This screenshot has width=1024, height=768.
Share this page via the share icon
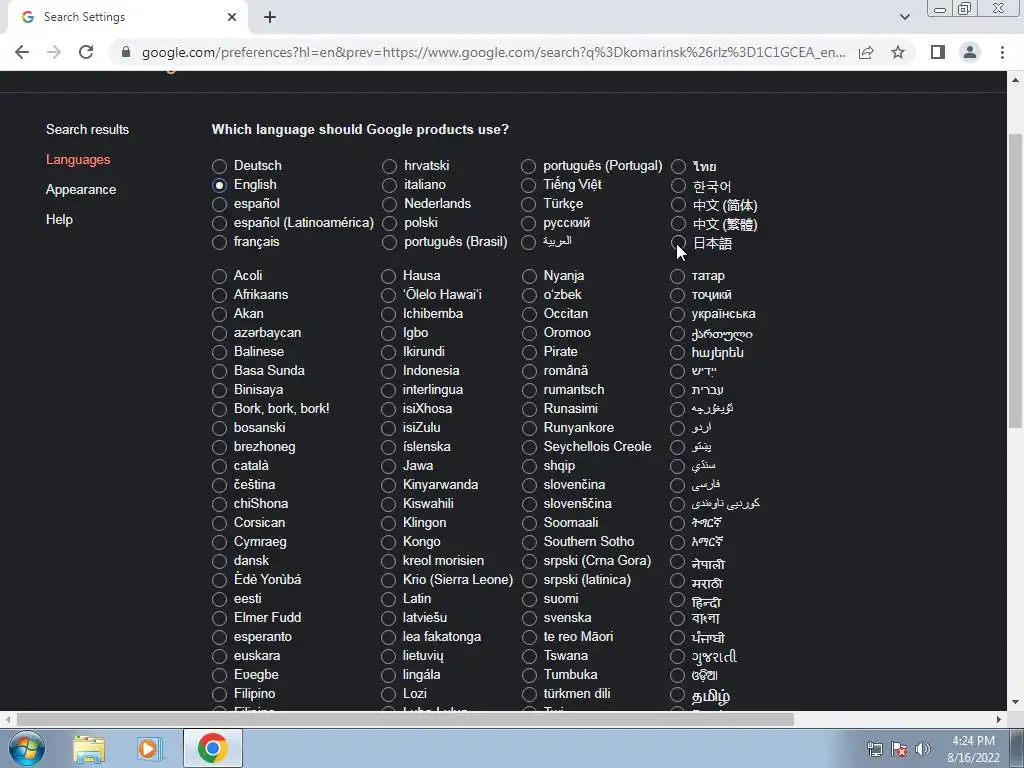click(866, 52)
